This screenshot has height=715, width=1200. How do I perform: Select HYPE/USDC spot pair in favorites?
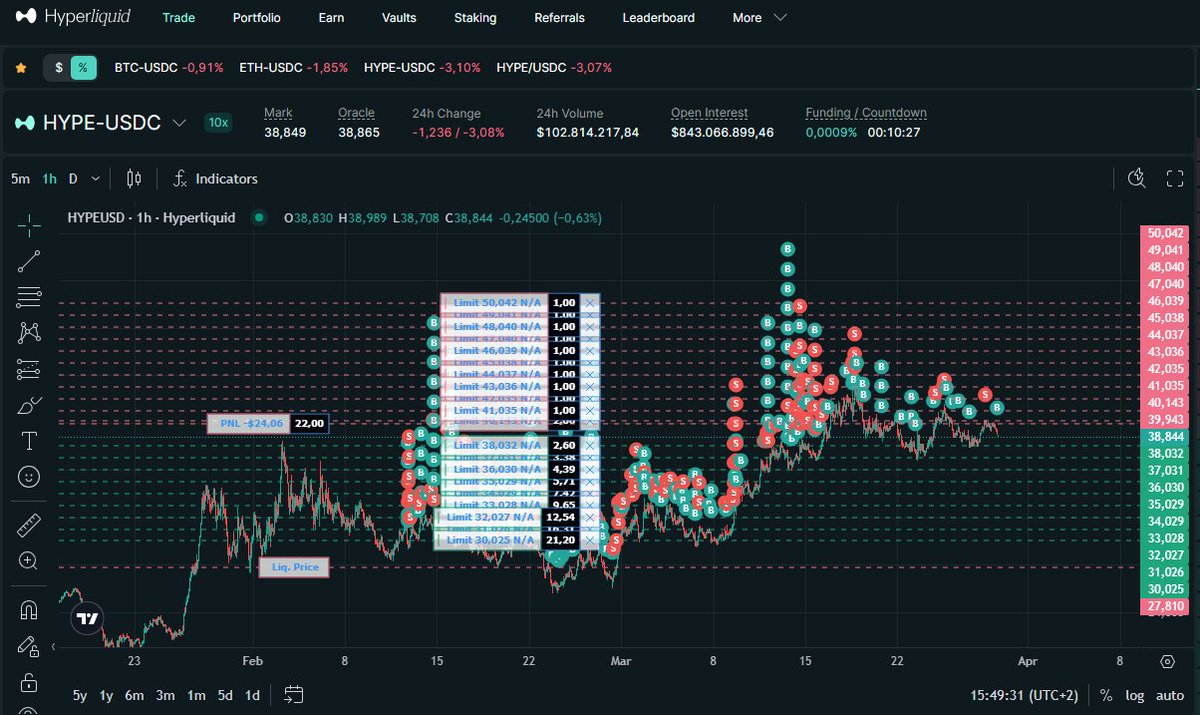click(554, 68)
